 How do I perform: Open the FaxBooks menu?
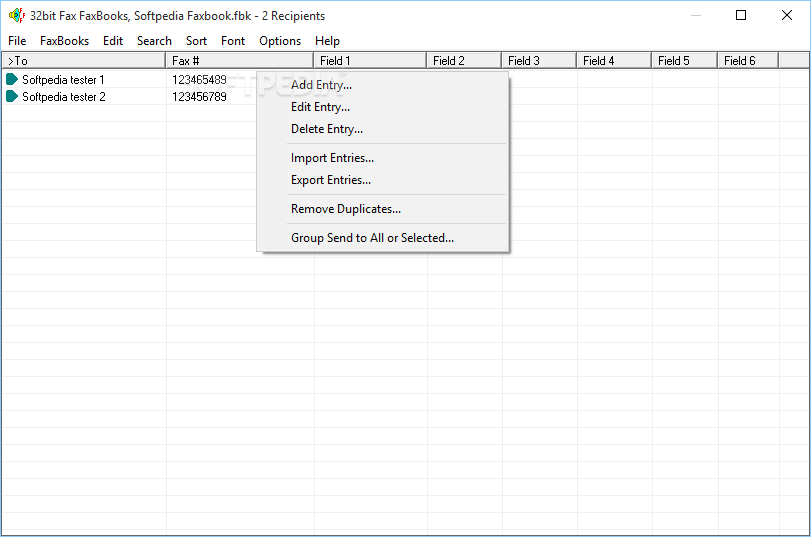(64, 41)
